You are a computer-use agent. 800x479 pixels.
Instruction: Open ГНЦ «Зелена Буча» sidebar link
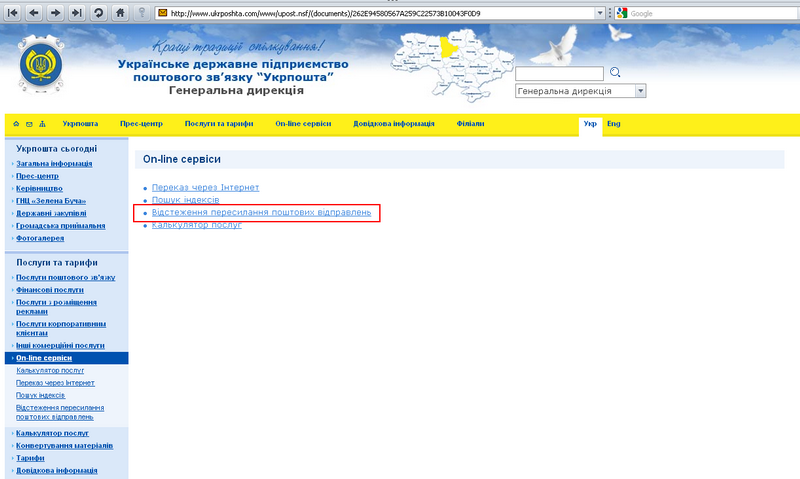[x=51, y=201]
